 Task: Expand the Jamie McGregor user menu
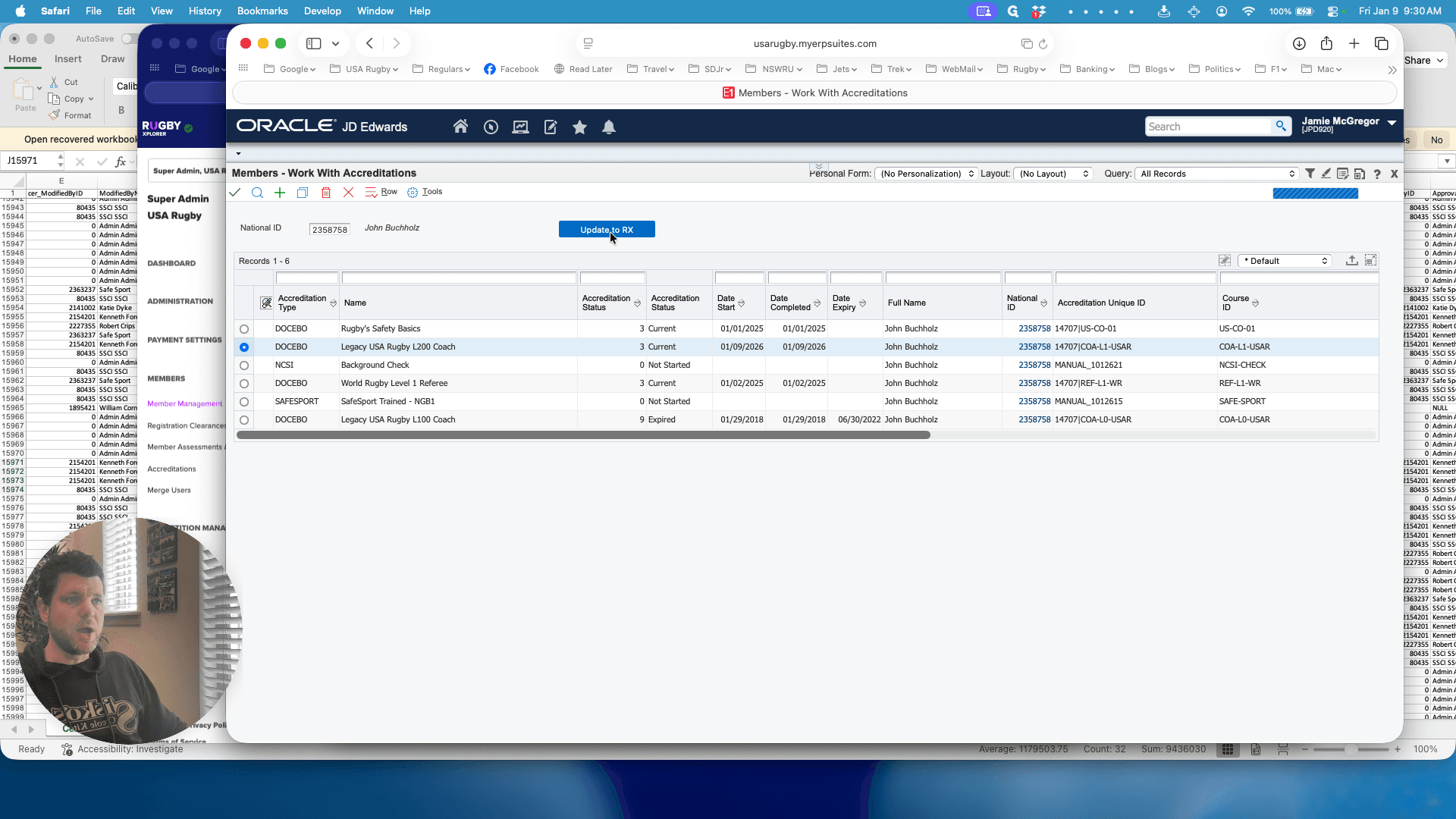[1392, 122]
